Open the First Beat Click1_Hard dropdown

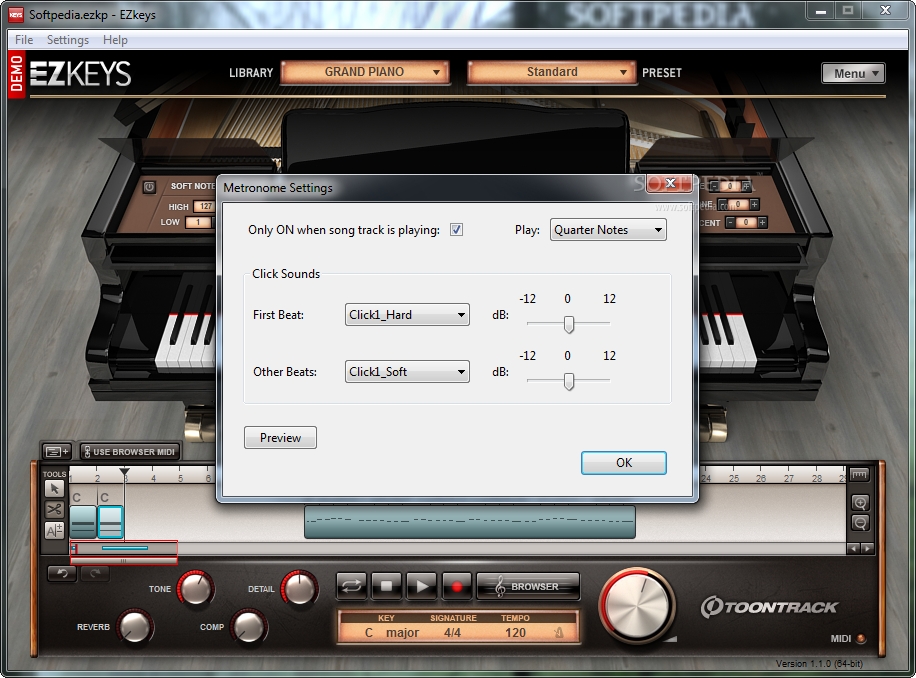tap(407, 315)
